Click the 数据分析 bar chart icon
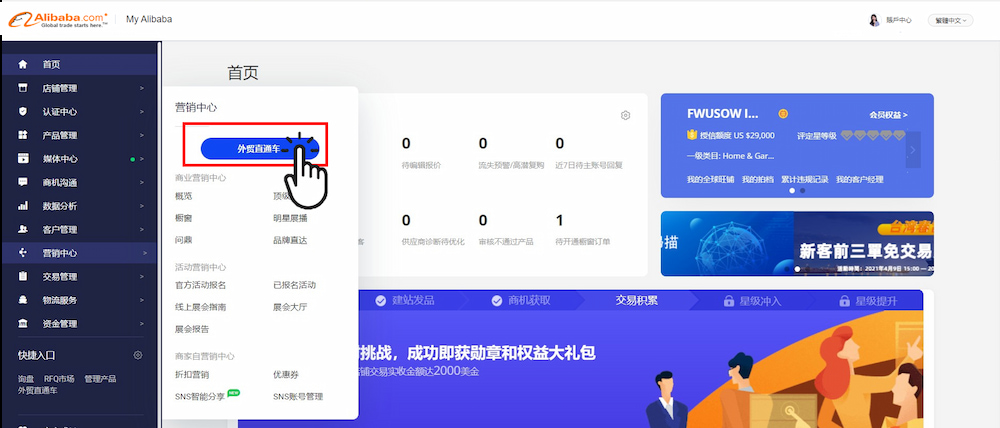Viewport: 1000px width, 428px height. (23, 206)
